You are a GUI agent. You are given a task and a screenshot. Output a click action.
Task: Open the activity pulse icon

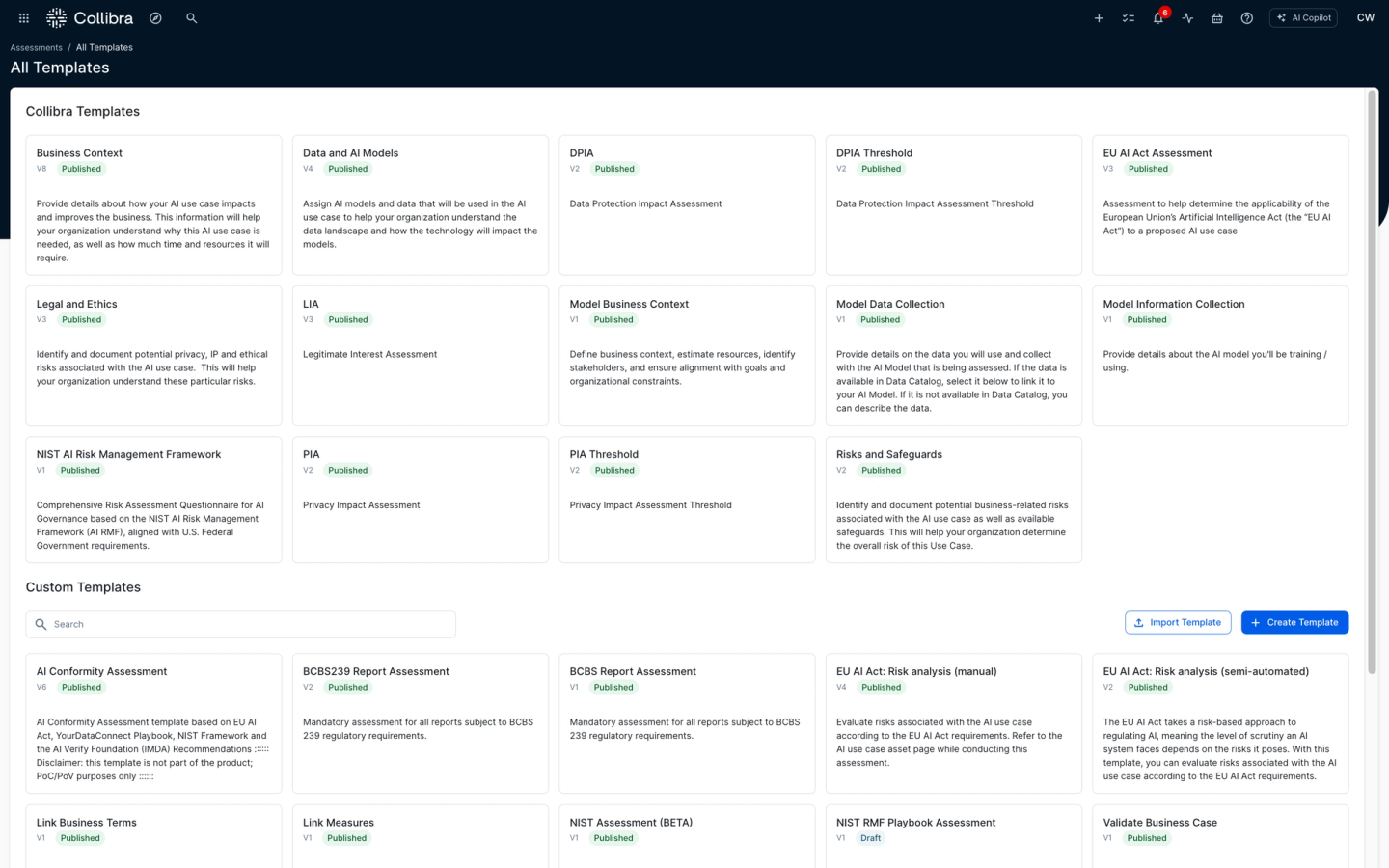[1187, 18]
